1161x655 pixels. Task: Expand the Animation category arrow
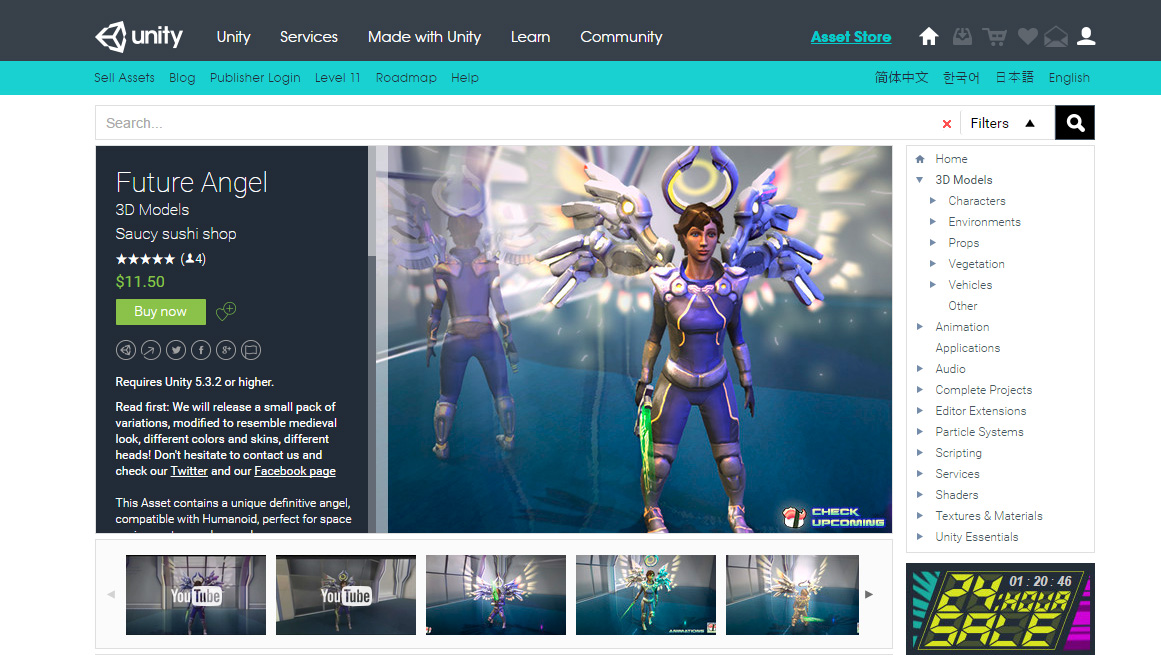(x=920, y=326)
